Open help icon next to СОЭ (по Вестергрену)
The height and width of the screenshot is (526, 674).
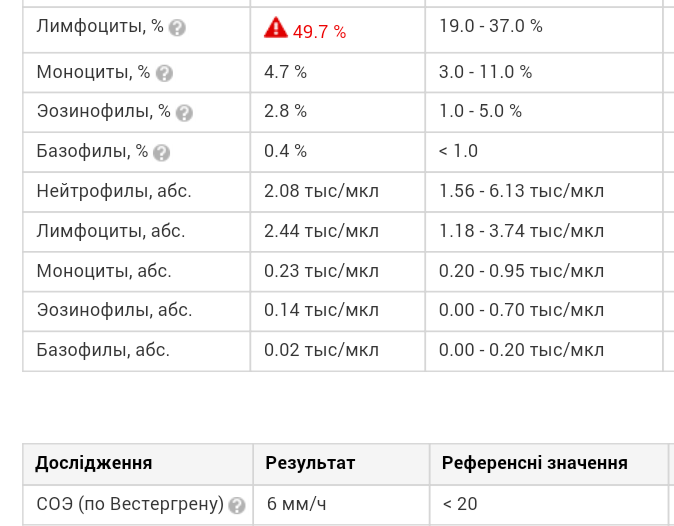coord(237,505)
